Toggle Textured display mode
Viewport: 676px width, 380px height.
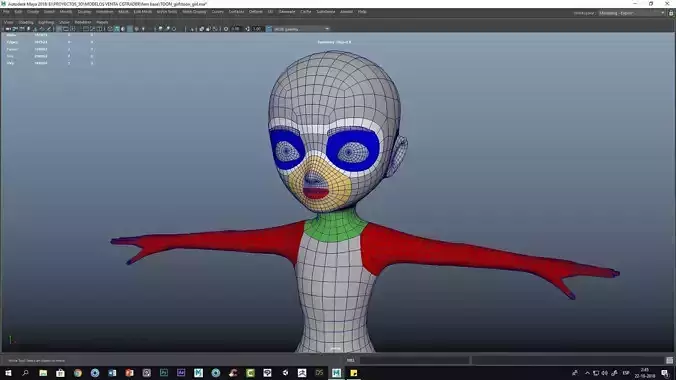(137, 29)
